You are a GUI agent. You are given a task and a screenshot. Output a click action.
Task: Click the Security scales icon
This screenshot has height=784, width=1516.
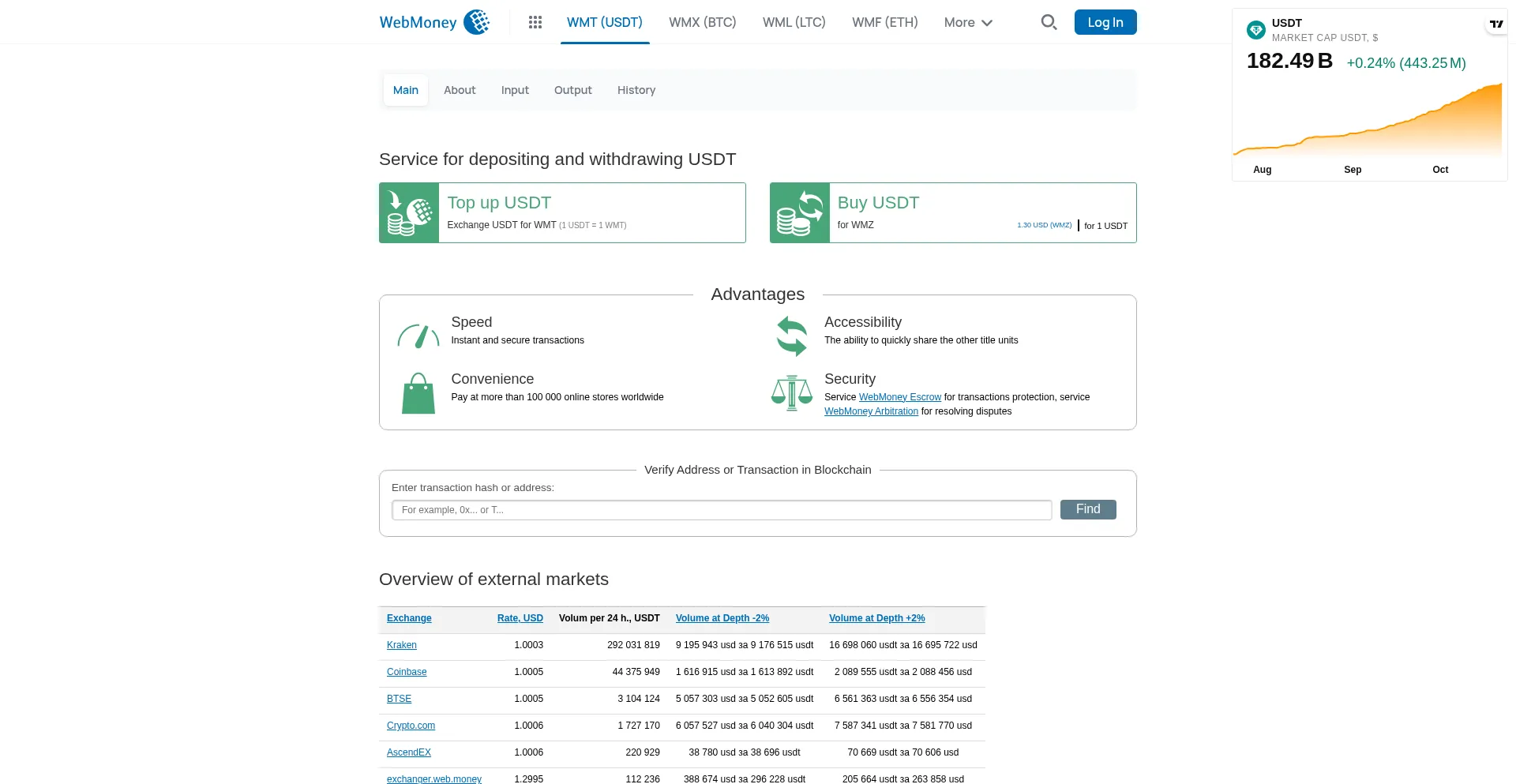point(792,393)
